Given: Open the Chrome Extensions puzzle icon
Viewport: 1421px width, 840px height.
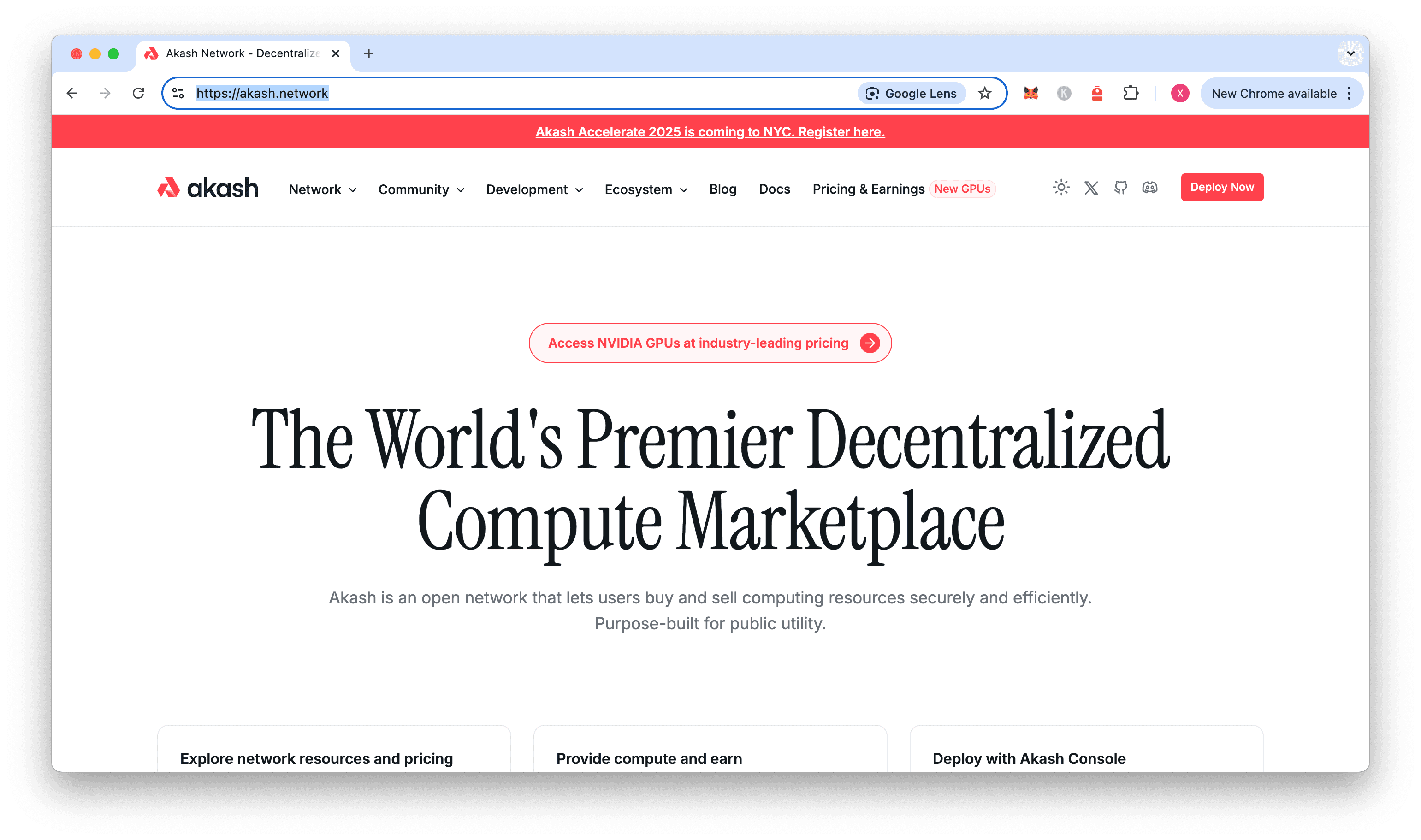Looking at the screenshot, I should click(1131, 94).
